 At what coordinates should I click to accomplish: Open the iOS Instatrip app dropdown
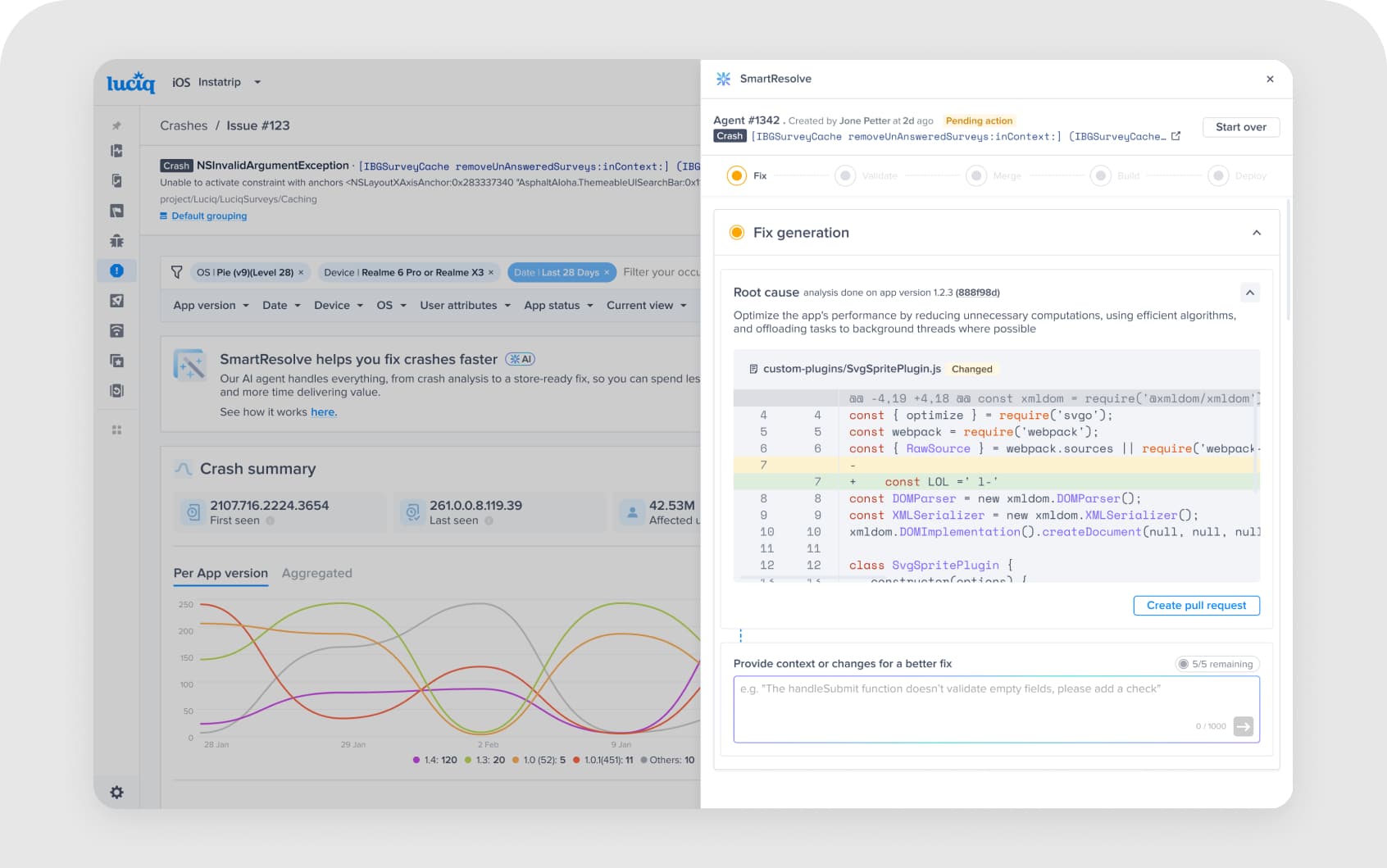tap(216, 82)
